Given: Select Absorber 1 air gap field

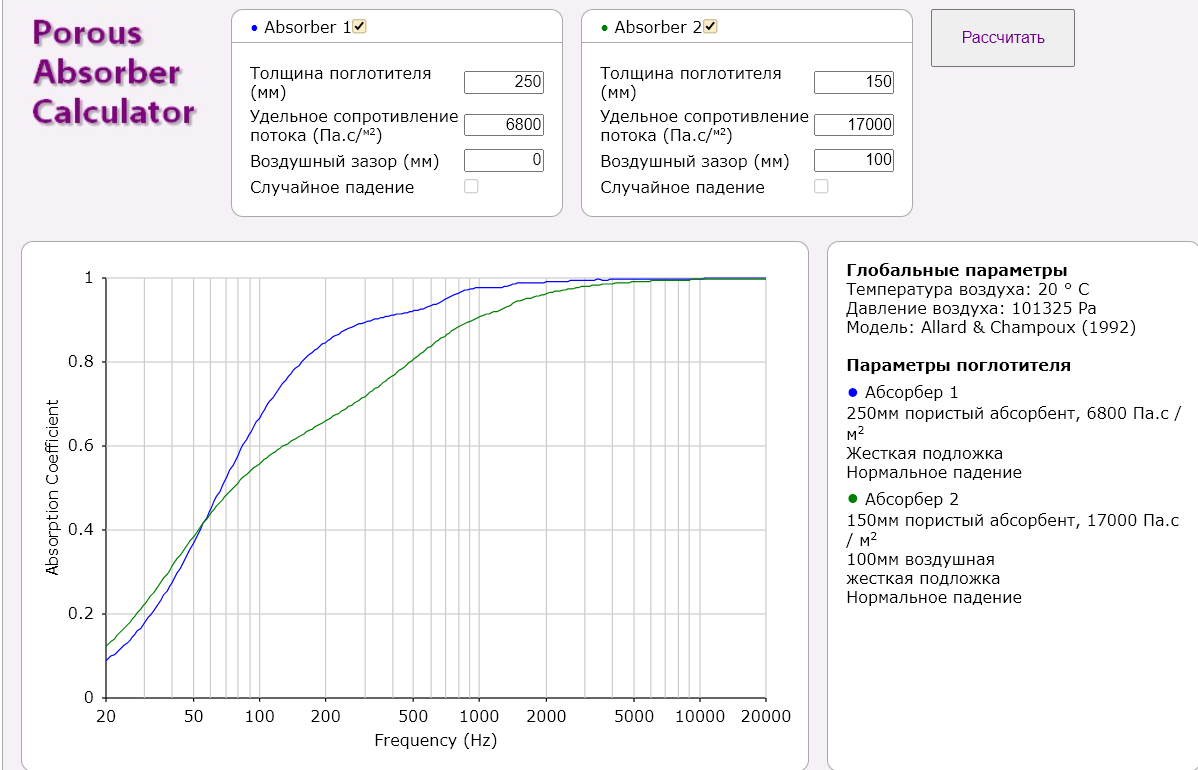Looking at the screenshot, I should 504,160.
